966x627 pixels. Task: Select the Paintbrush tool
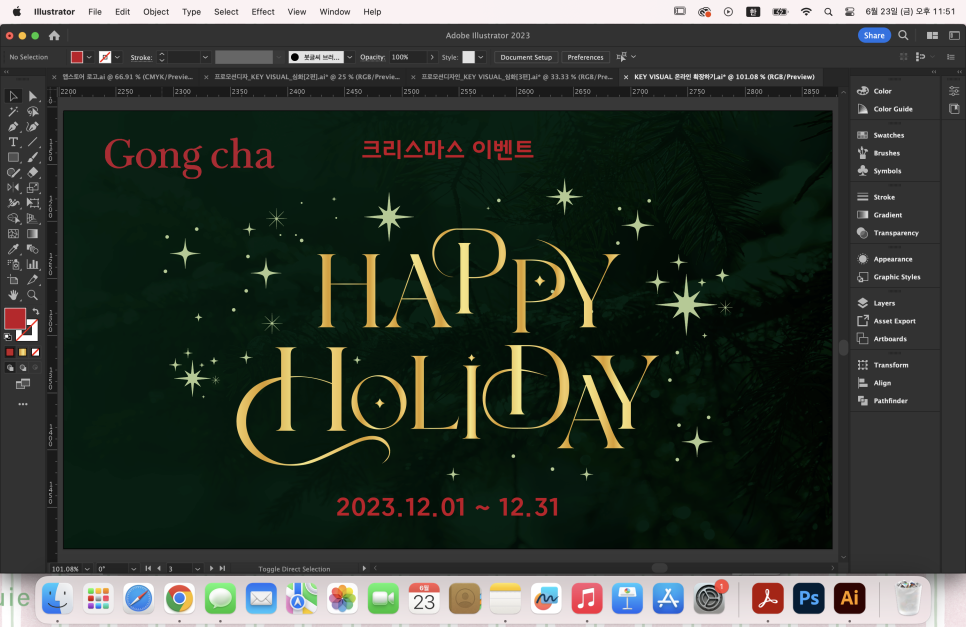pos(33,158)
